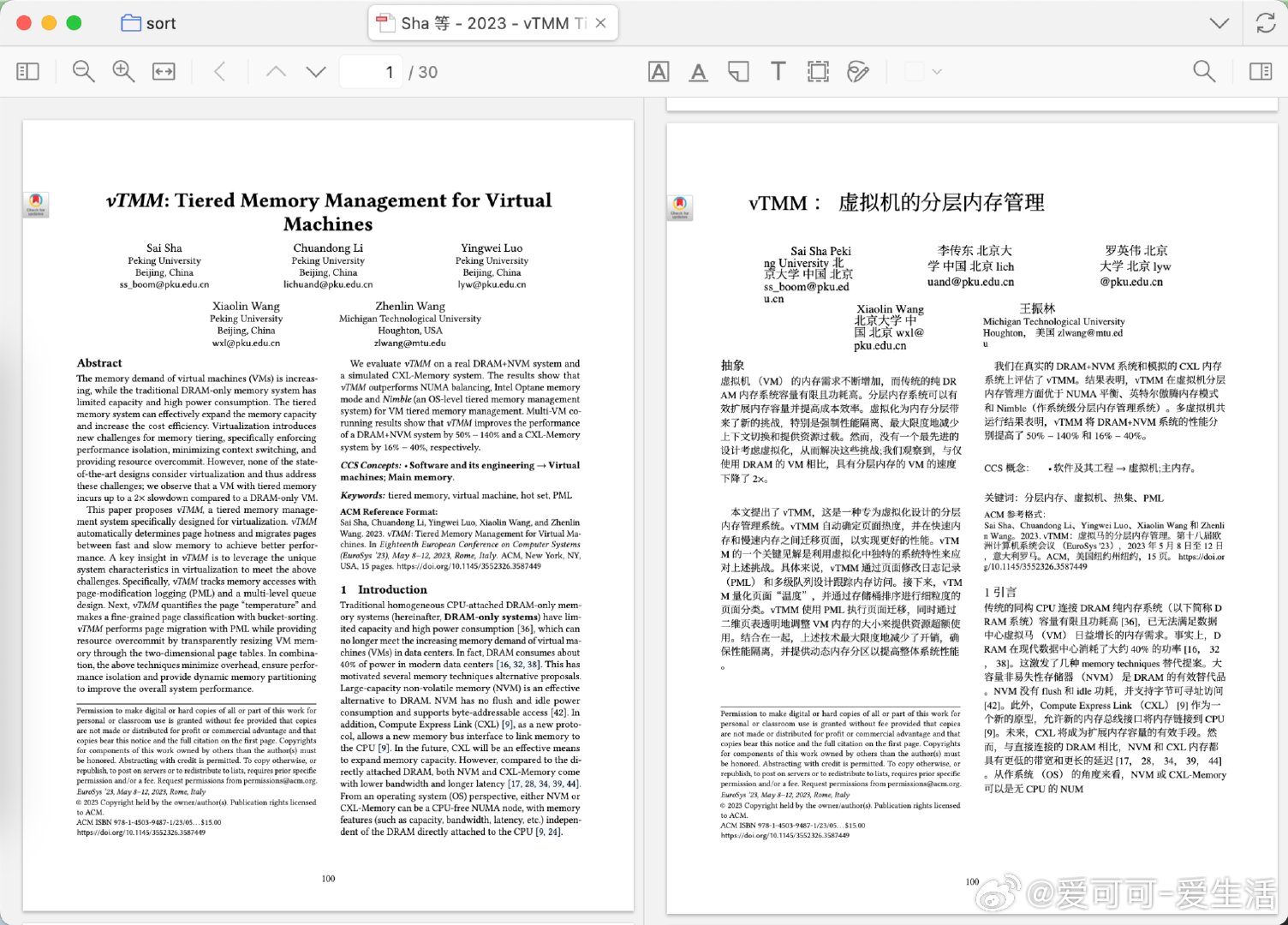The image size is (1288, 925).
Task: Select the freehand drawing tool
Action: pyautogui.click(x=857, y=72)
